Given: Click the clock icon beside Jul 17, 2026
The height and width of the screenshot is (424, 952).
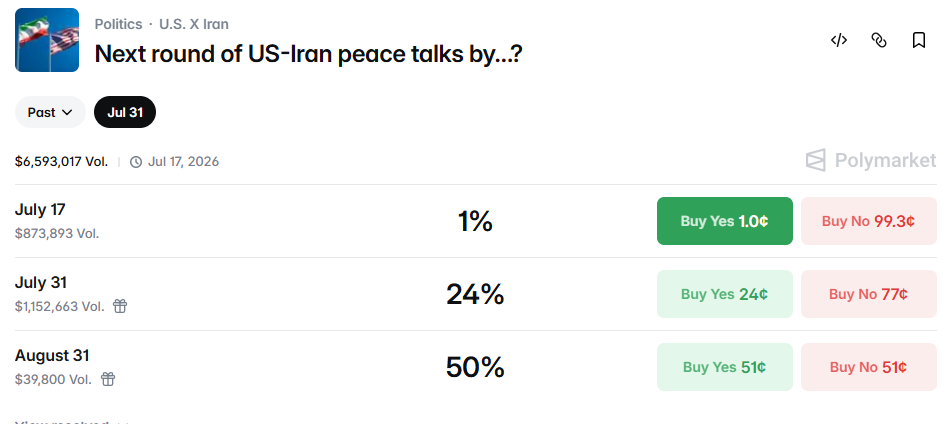Looking at the screenshot, I should [x=136, y=162].
